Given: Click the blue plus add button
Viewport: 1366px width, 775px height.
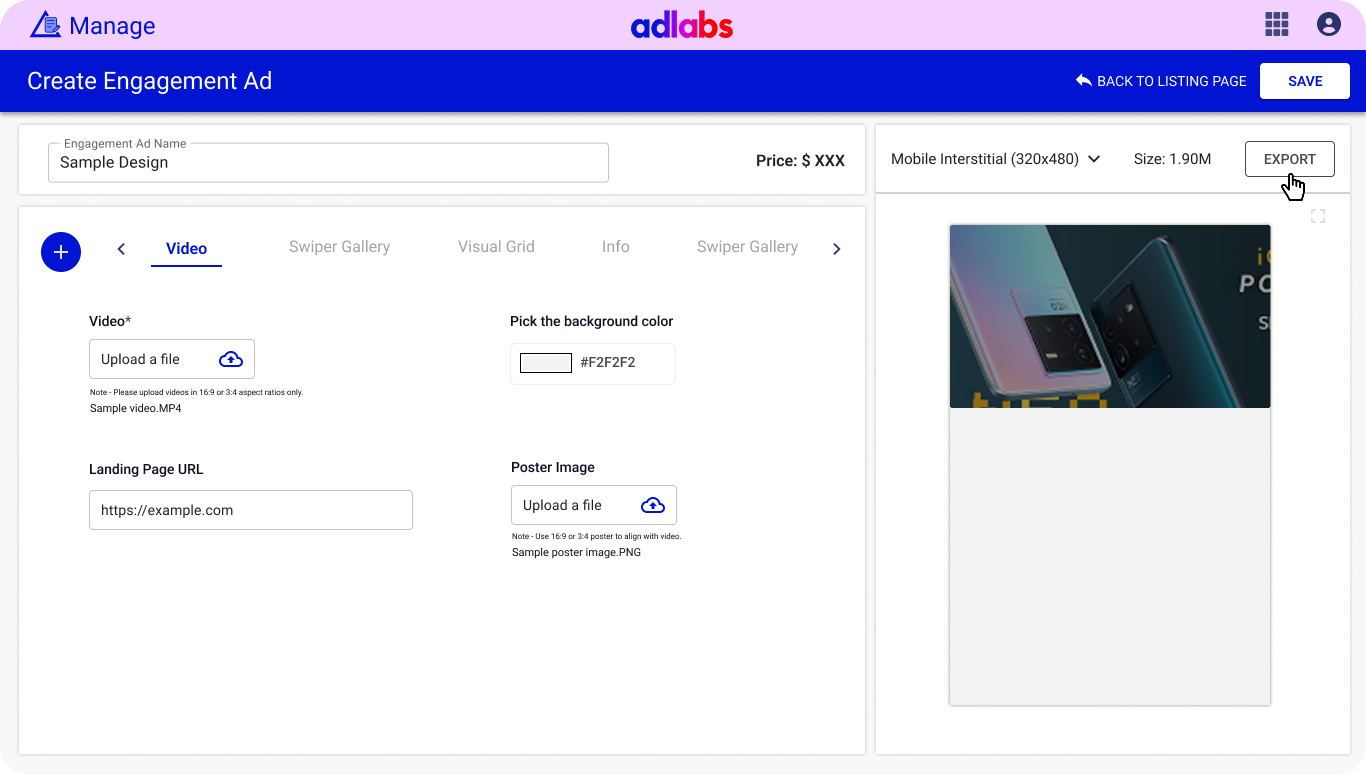Looking at the screenshot, I should click(60, 251).
